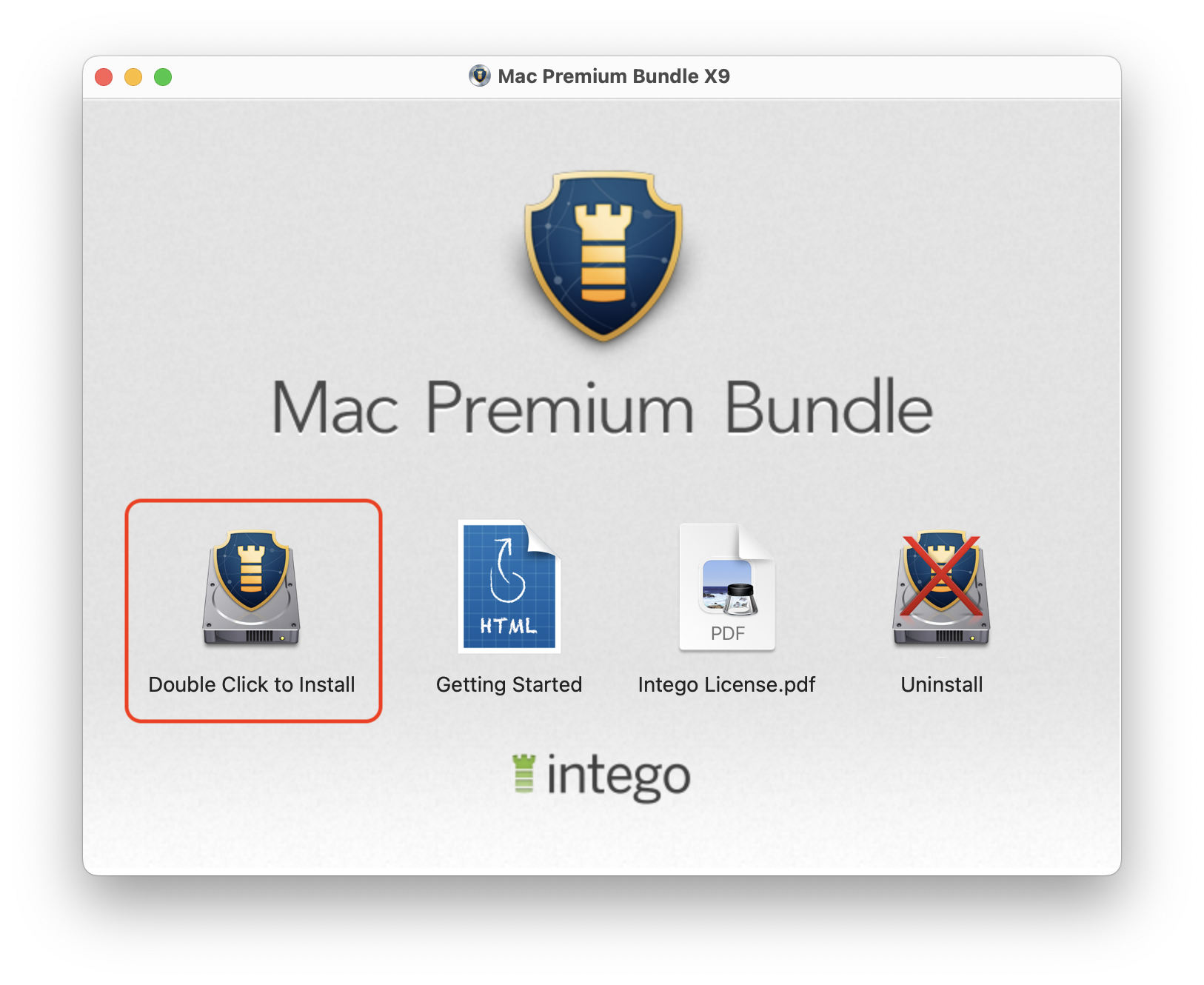Click the word "Premium" in the heading
The height and width of the screenshot is (985, 1204).
[560, 407]
